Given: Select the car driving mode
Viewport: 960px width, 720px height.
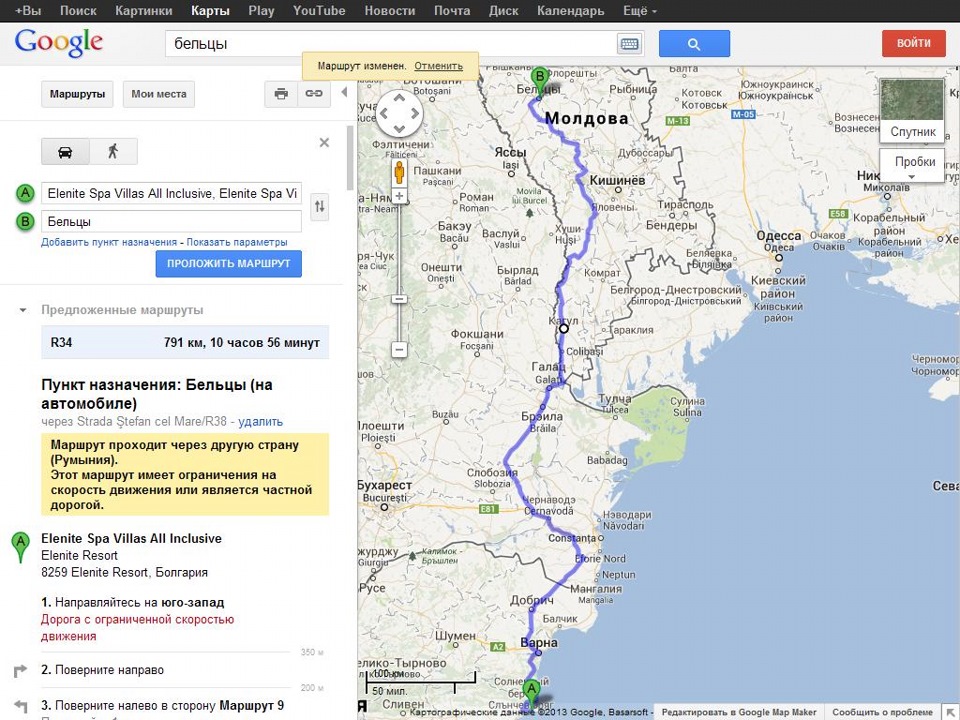Looking at the screenshot, I should click(x=65, y=152).
